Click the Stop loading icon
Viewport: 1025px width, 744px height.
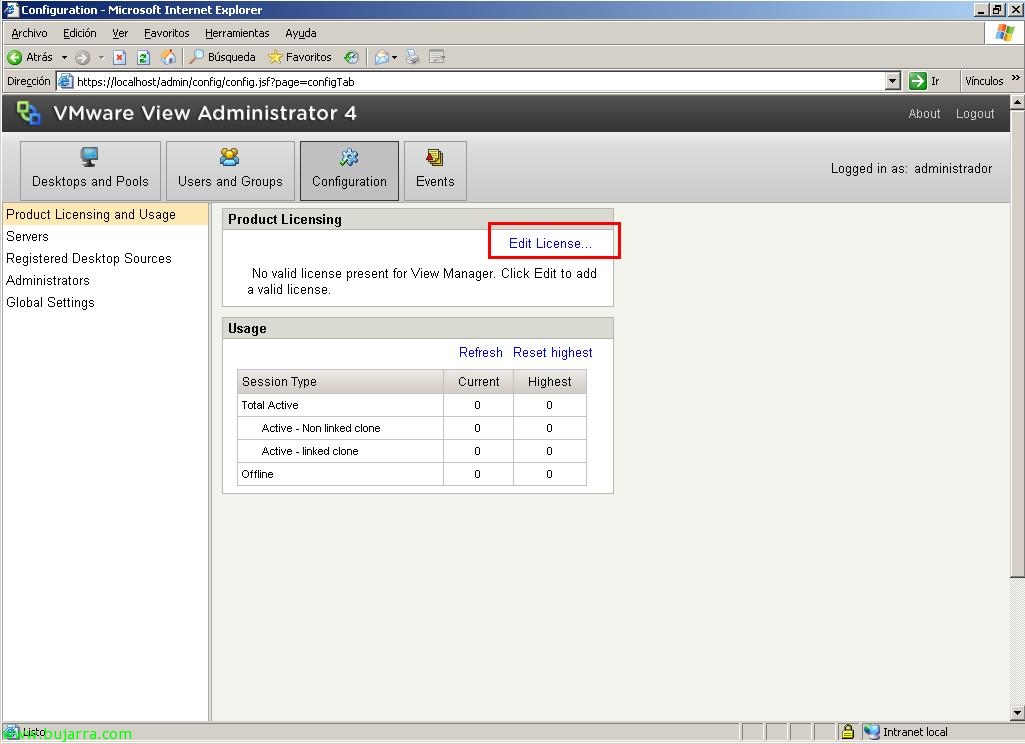point(120,58)
